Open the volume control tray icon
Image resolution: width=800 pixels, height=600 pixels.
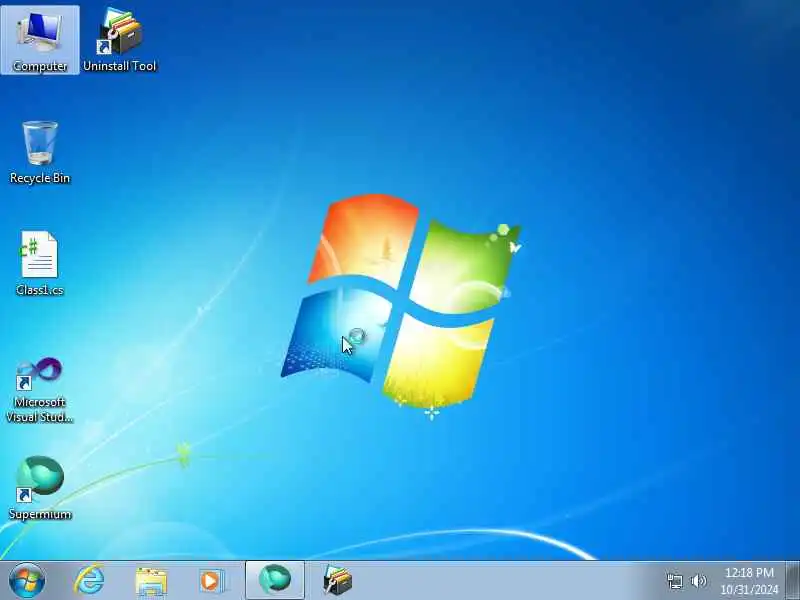[x=698, y=581]
